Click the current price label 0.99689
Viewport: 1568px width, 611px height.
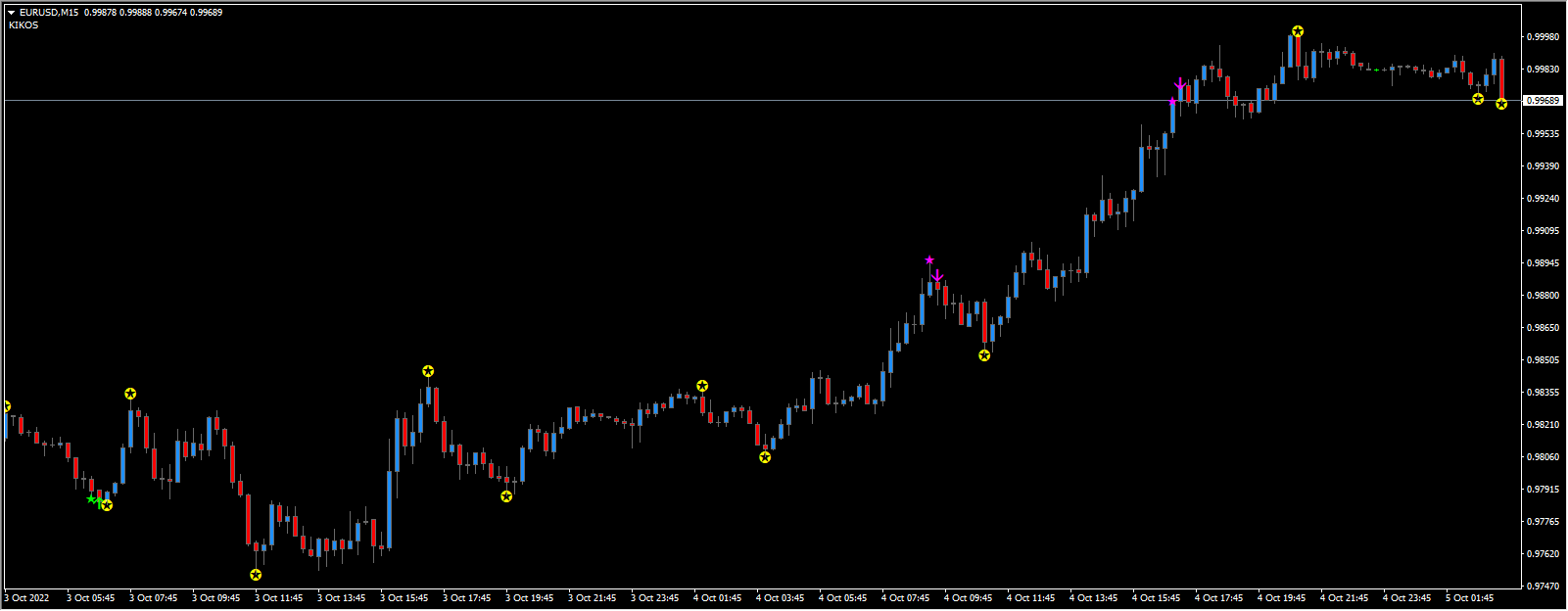pyautogui.click(x=1543, y=101)
